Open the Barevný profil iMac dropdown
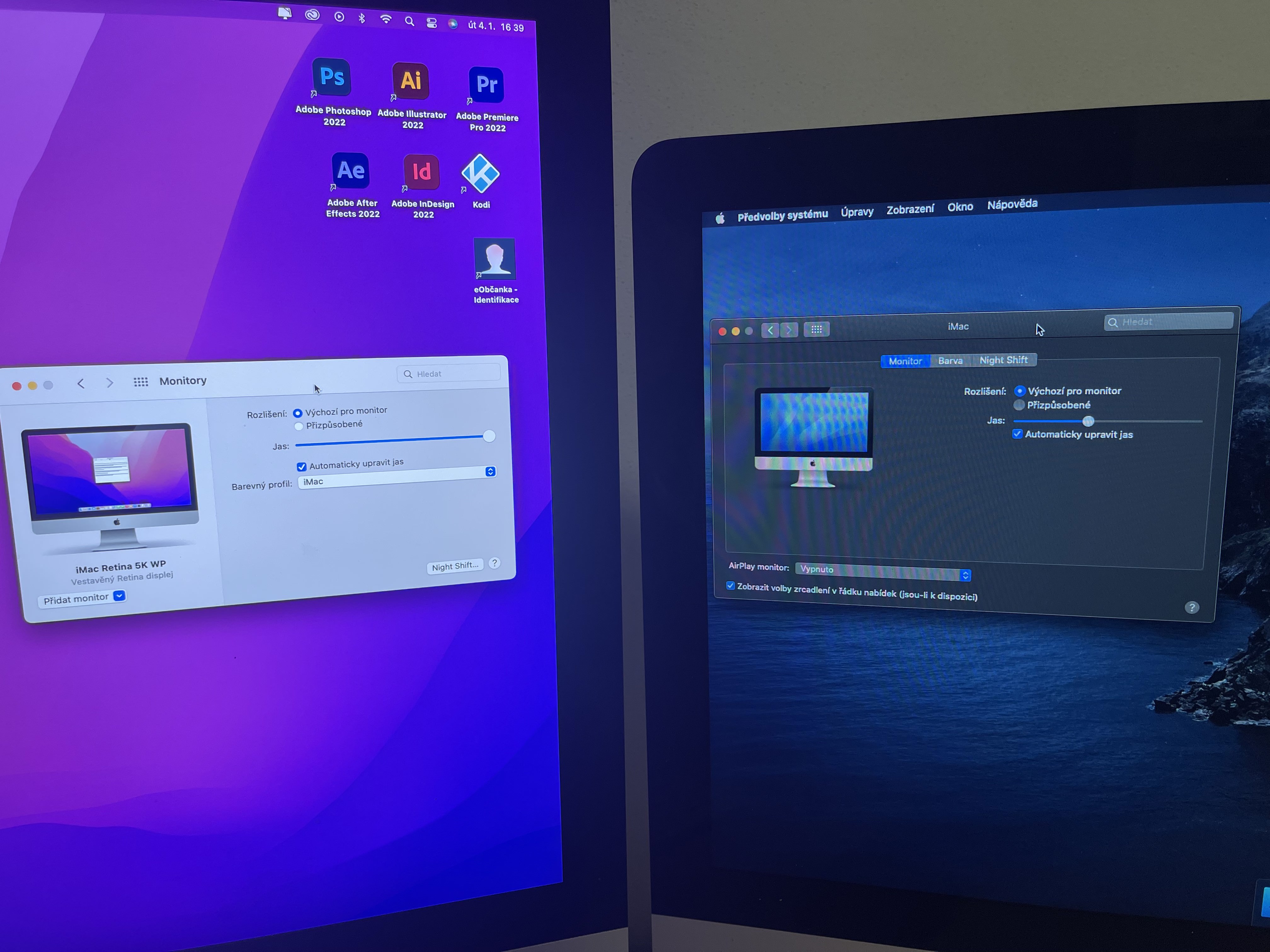 397,477
